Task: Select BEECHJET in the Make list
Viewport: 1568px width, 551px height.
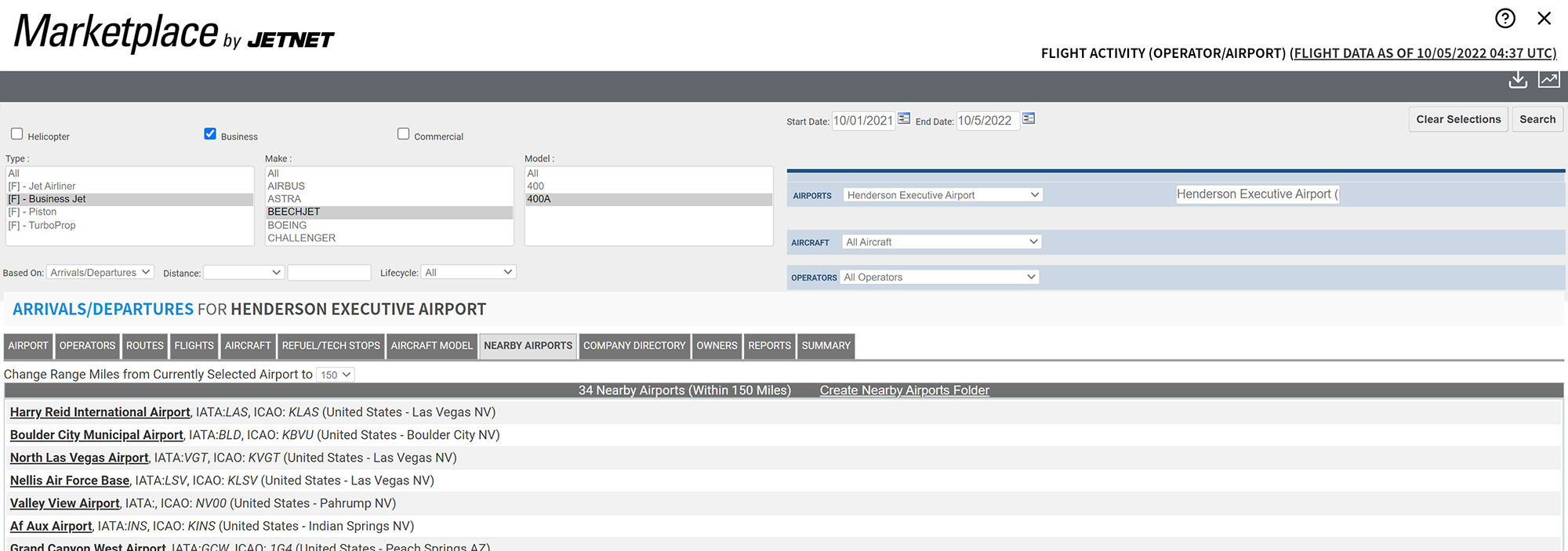Action: 389,212
